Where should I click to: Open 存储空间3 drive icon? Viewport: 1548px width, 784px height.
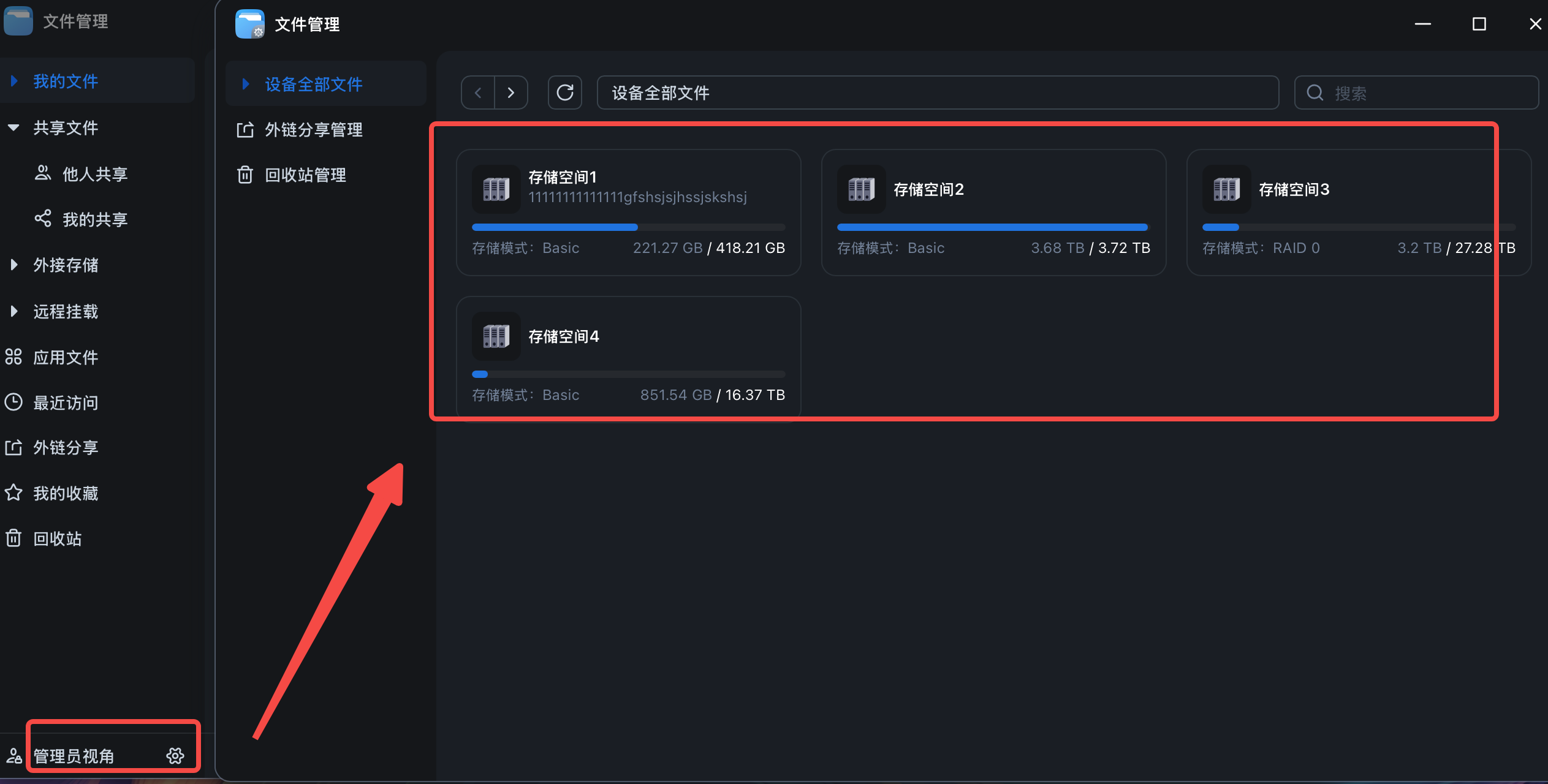[1226, 189]
